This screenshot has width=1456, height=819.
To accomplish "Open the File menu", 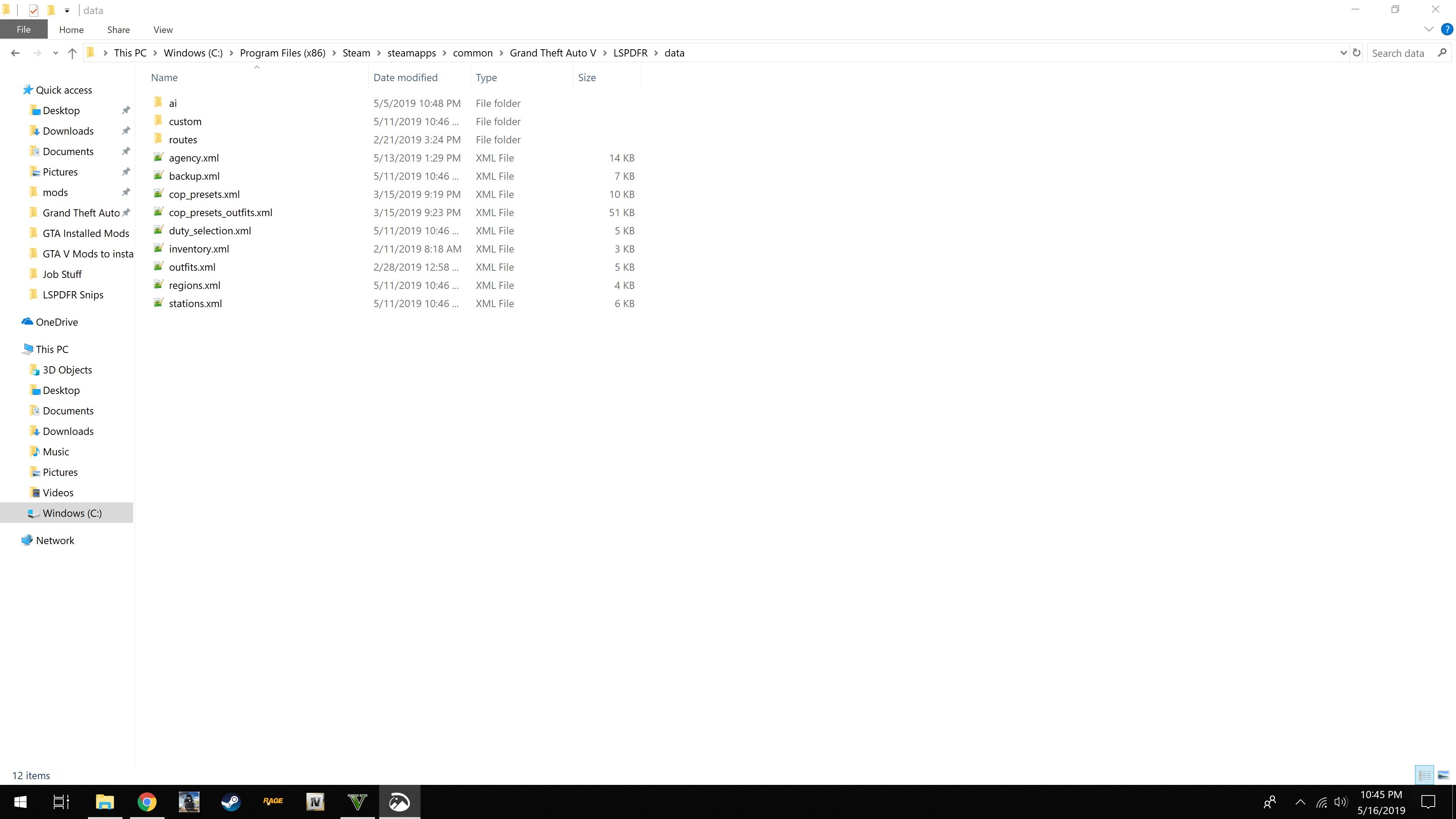I will tap(23, 30).
